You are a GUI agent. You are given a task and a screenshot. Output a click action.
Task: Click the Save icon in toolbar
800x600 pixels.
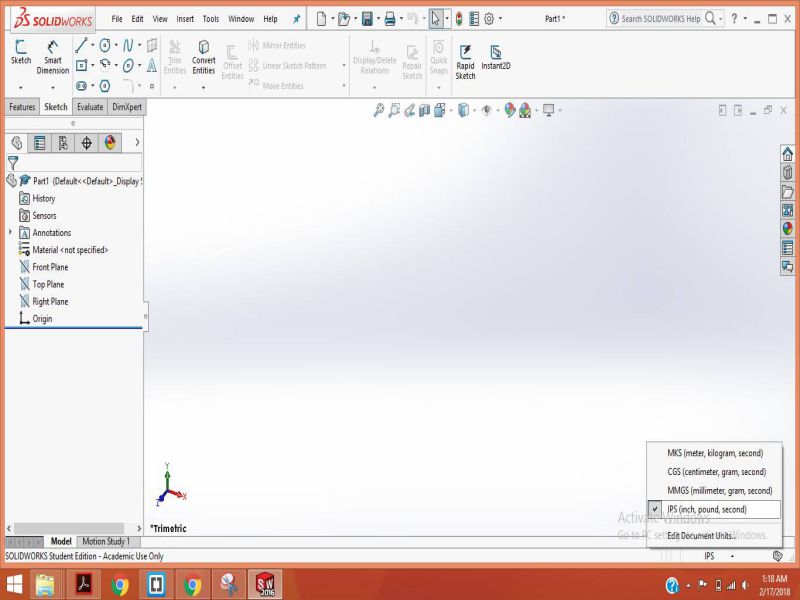[x=367, y=19]
